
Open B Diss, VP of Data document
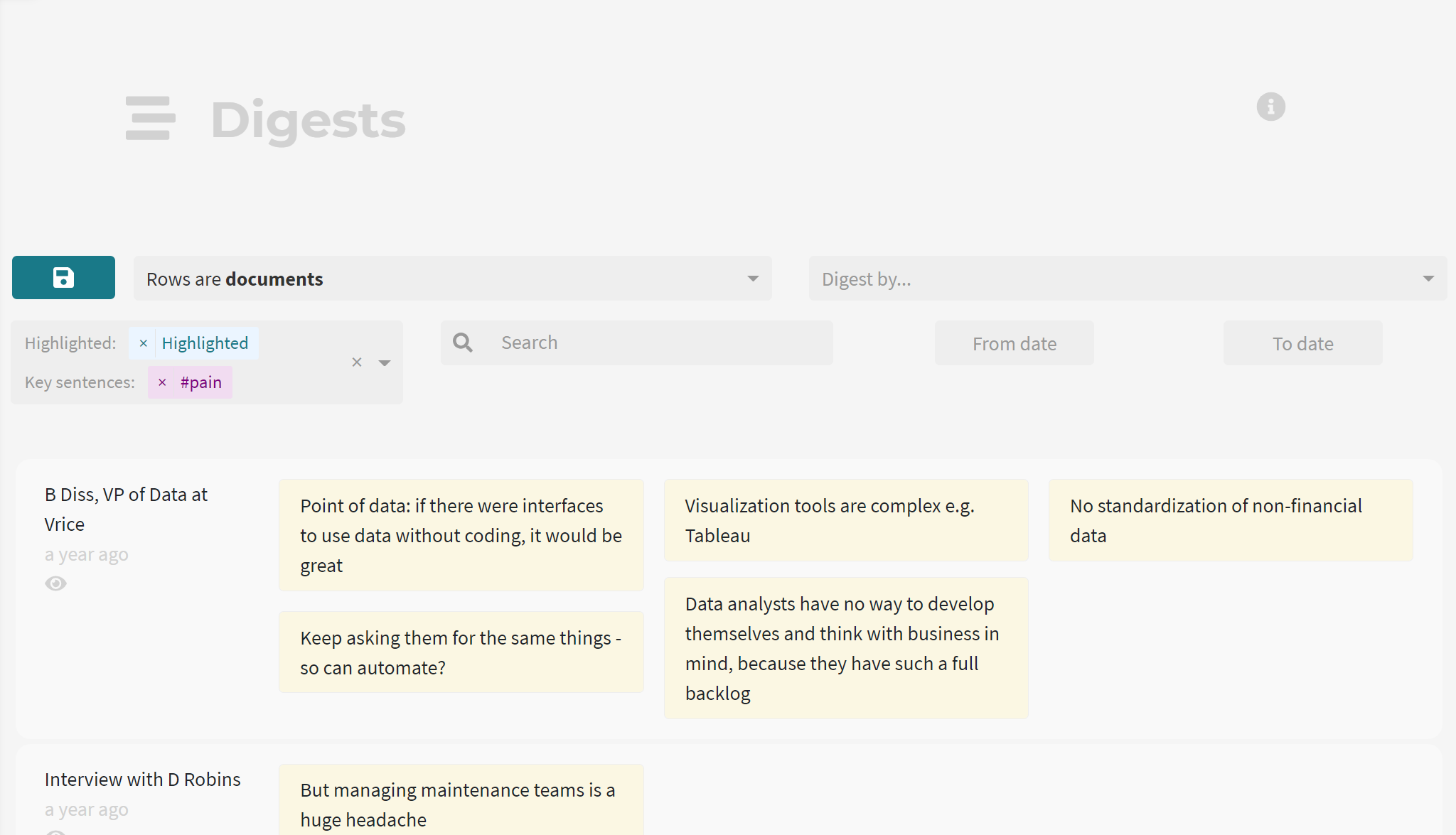126,510
